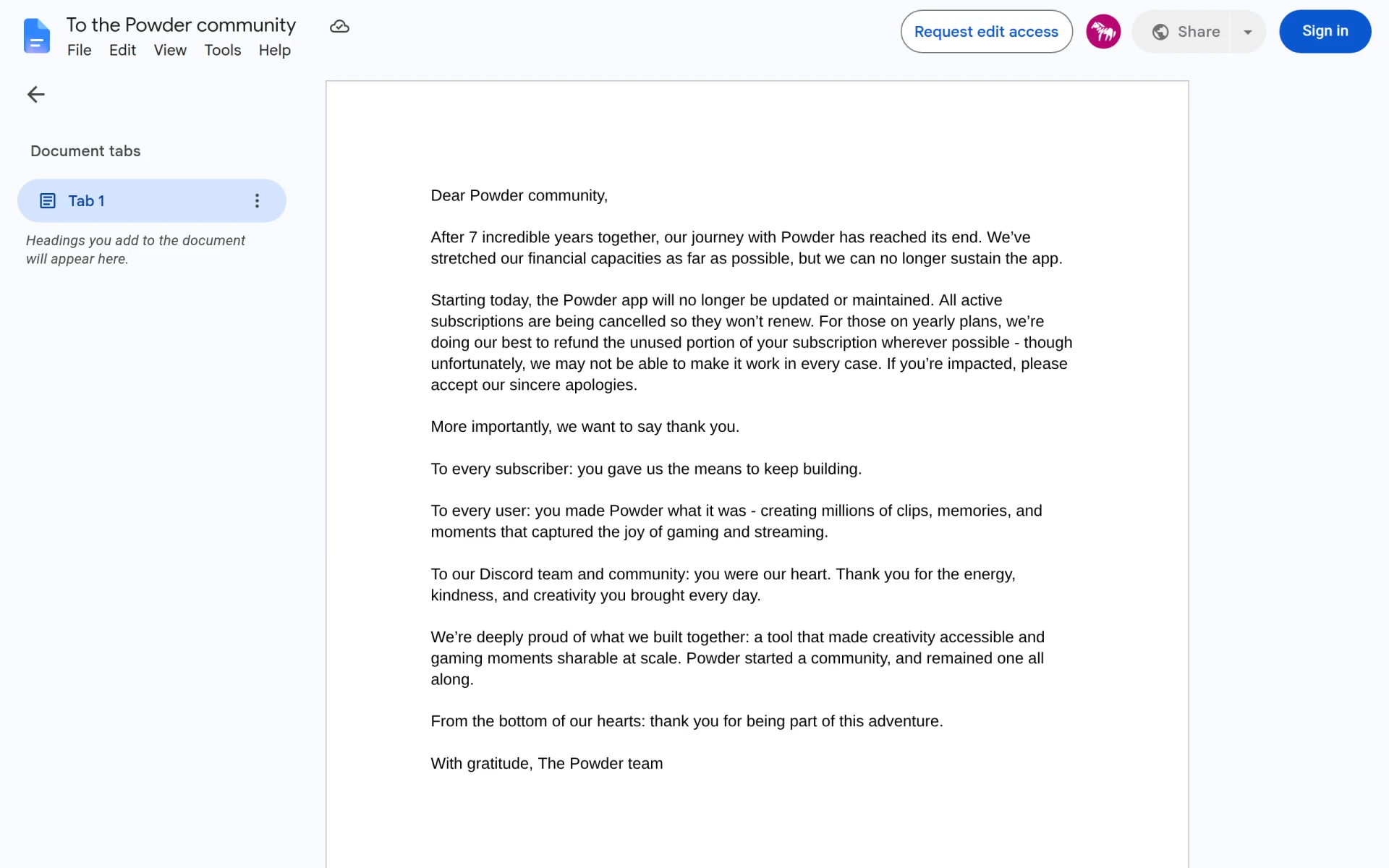Expand the Share dropdown arrow
Viewport: 1389px width, 868px height.
click(x=1248, y=32)
